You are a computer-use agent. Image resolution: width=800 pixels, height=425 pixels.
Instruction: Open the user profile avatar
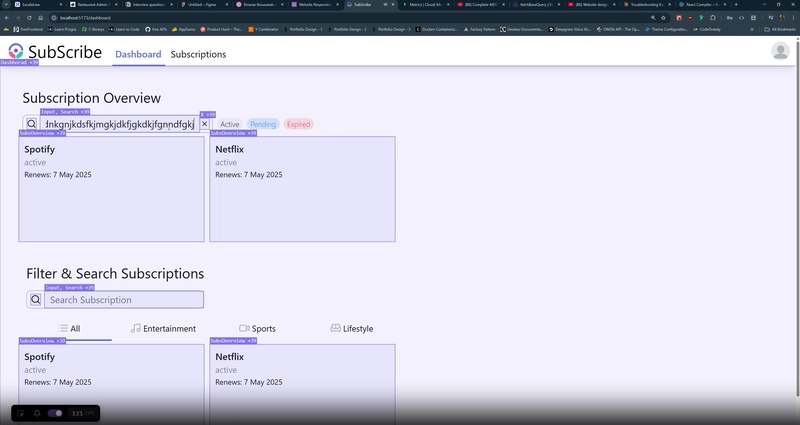[780, 51]
